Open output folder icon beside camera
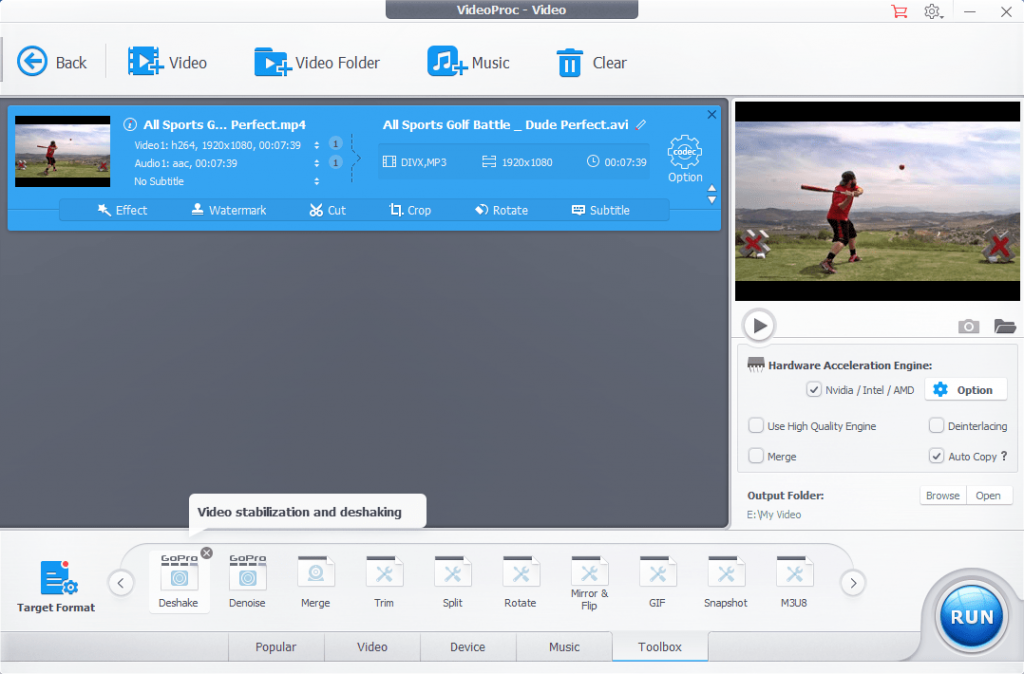The width and height of the screenshot is (1024, 674). click(1004, 326)
